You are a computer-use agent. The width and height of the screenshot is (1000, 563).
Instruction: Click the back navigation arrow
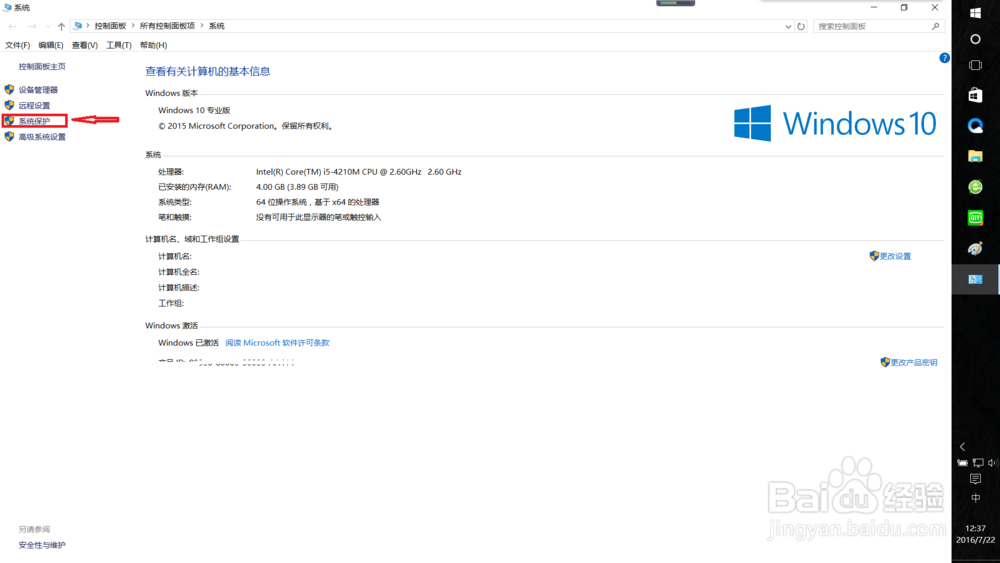pos(12,26)
